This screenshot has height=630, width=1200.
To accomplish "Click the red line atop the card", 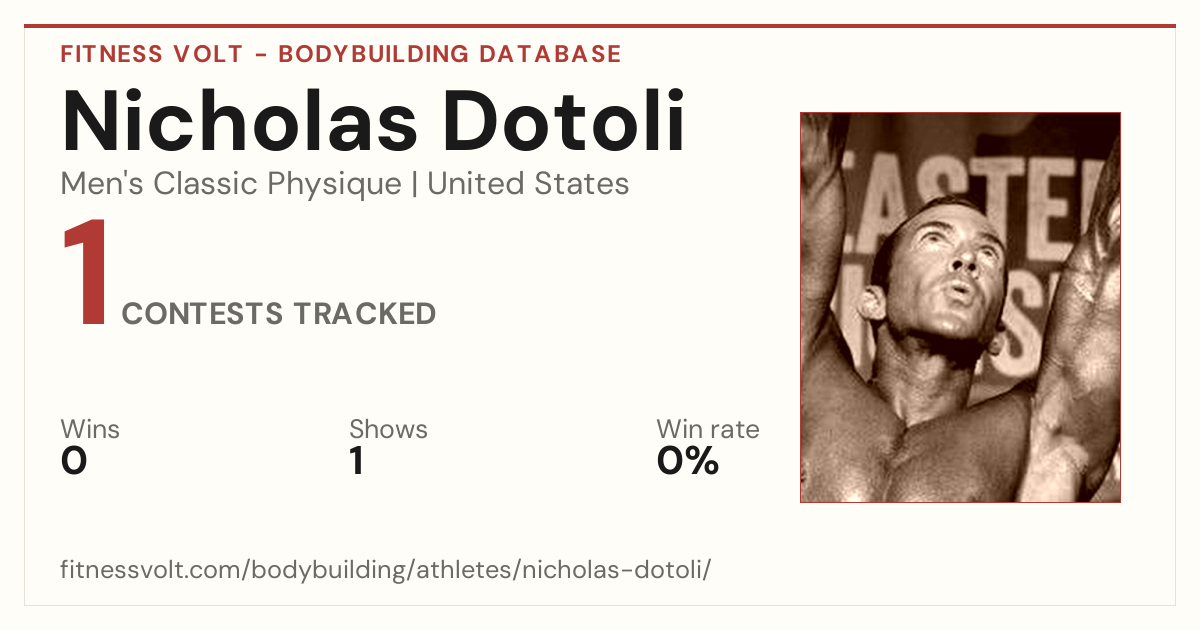I will (x=600, y=26).
